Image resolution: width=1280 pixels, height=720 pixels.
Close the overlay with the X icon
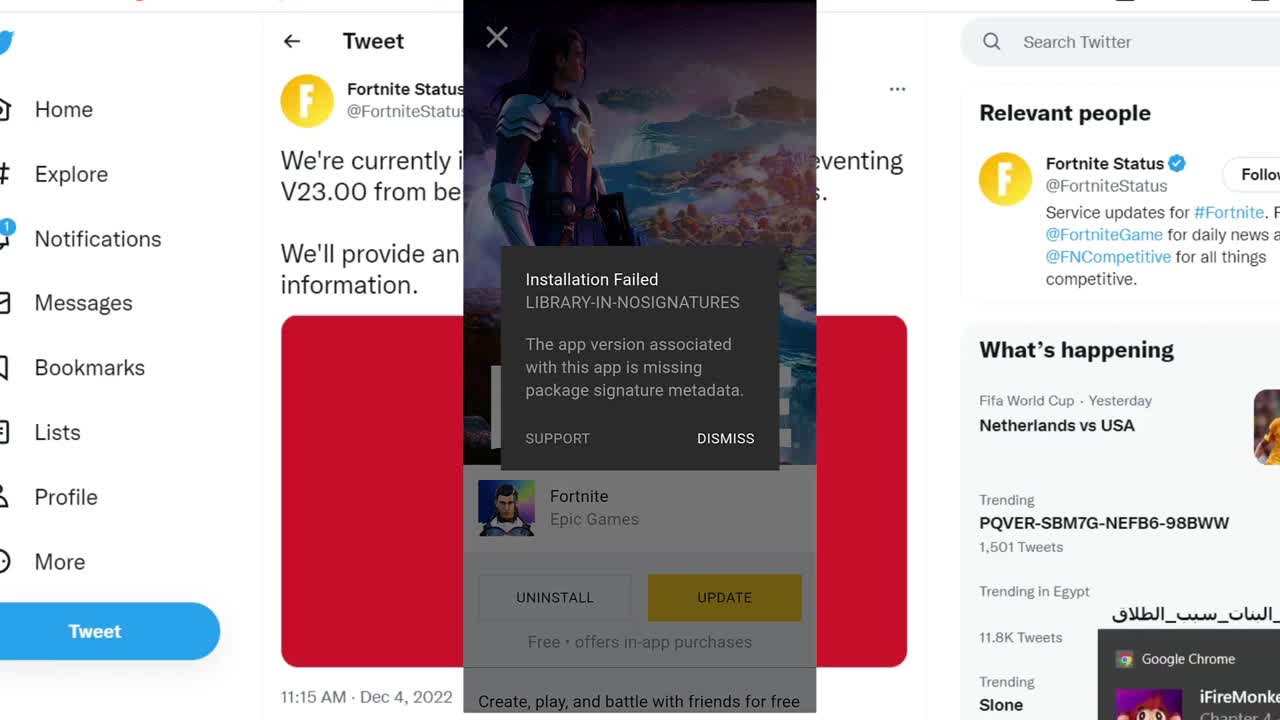497,37
